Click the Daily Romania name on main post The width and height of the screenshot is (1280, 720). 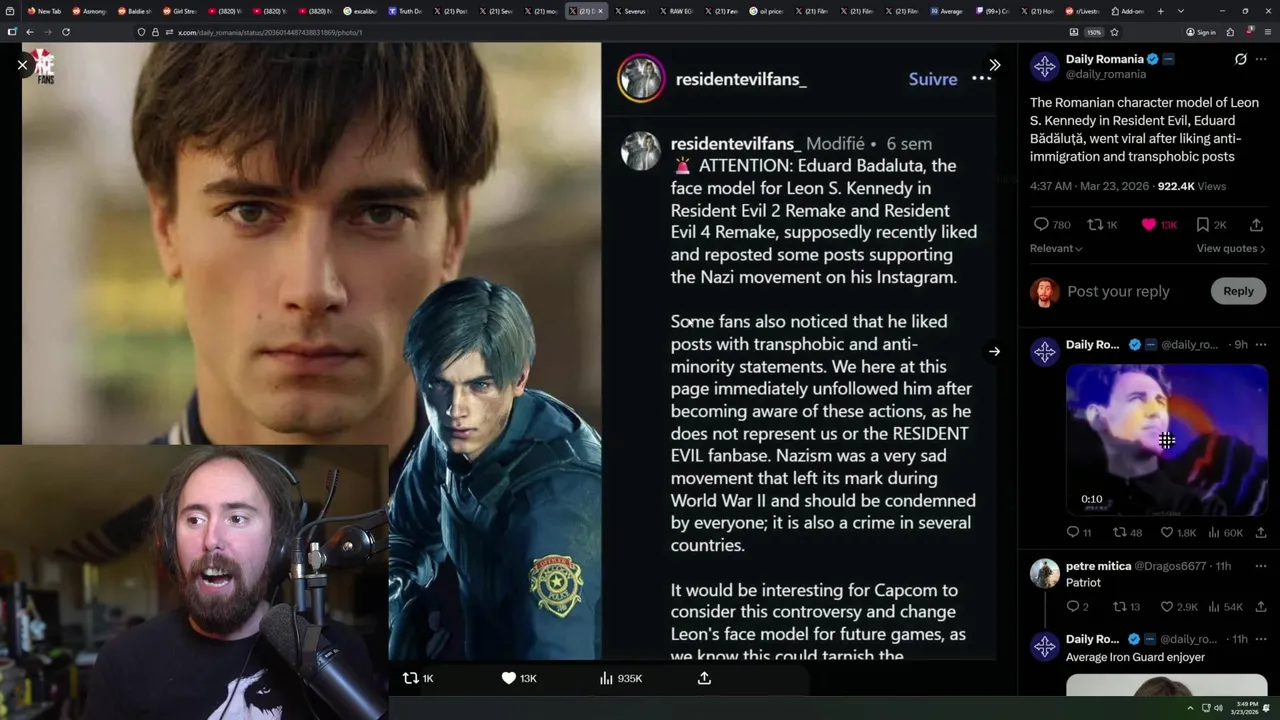1104,59
